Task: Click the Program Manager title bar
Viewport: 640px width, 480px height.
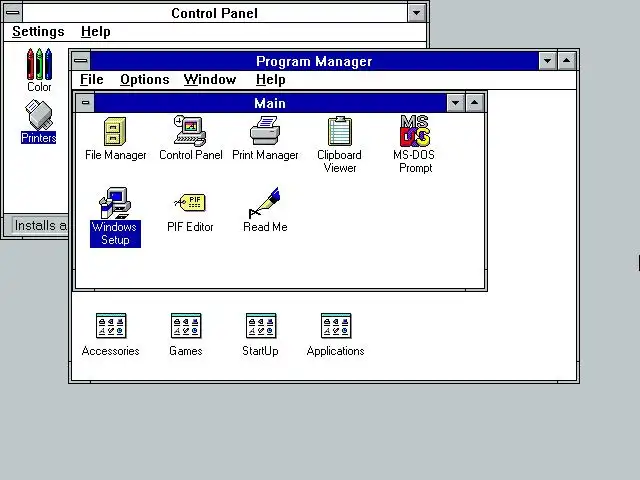Action: pos(314,61)
